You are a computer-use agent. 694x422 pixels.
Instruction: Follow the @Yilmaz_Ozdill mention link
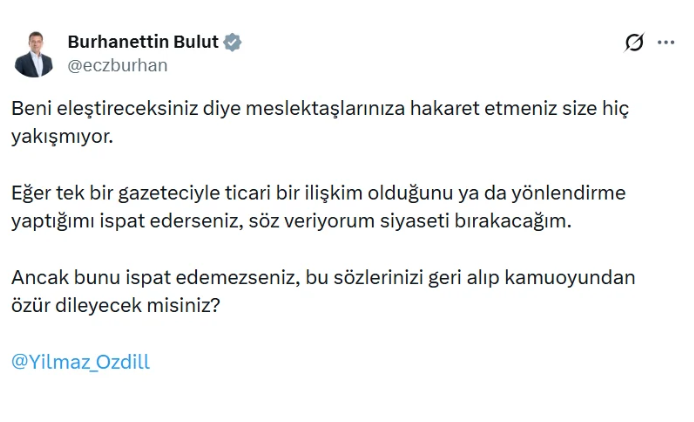pos(80,362)
